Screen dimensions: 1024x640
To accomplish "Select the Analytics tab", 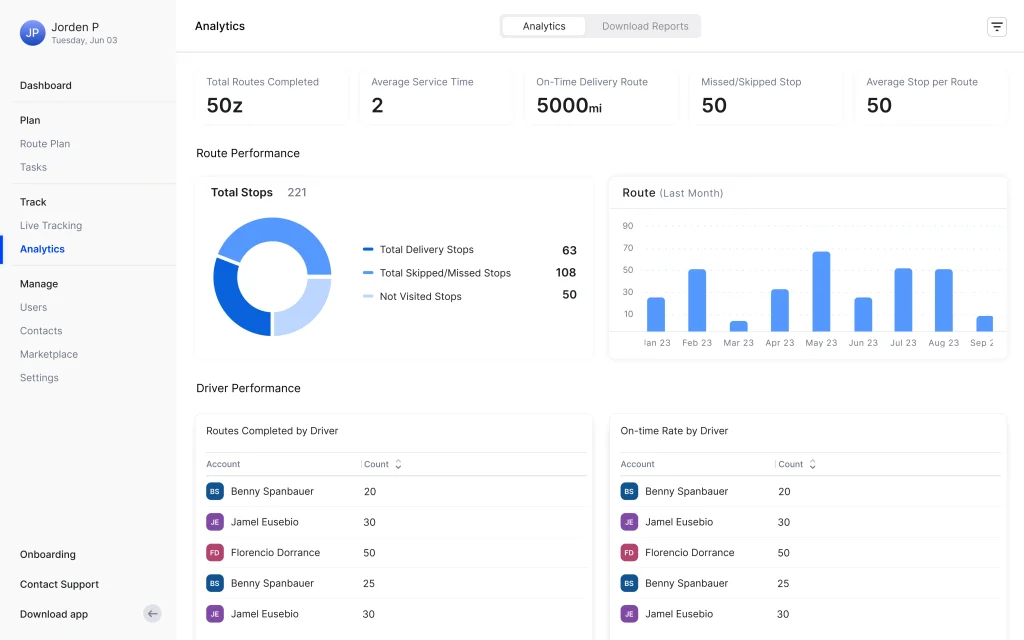I will click(544, 26).
